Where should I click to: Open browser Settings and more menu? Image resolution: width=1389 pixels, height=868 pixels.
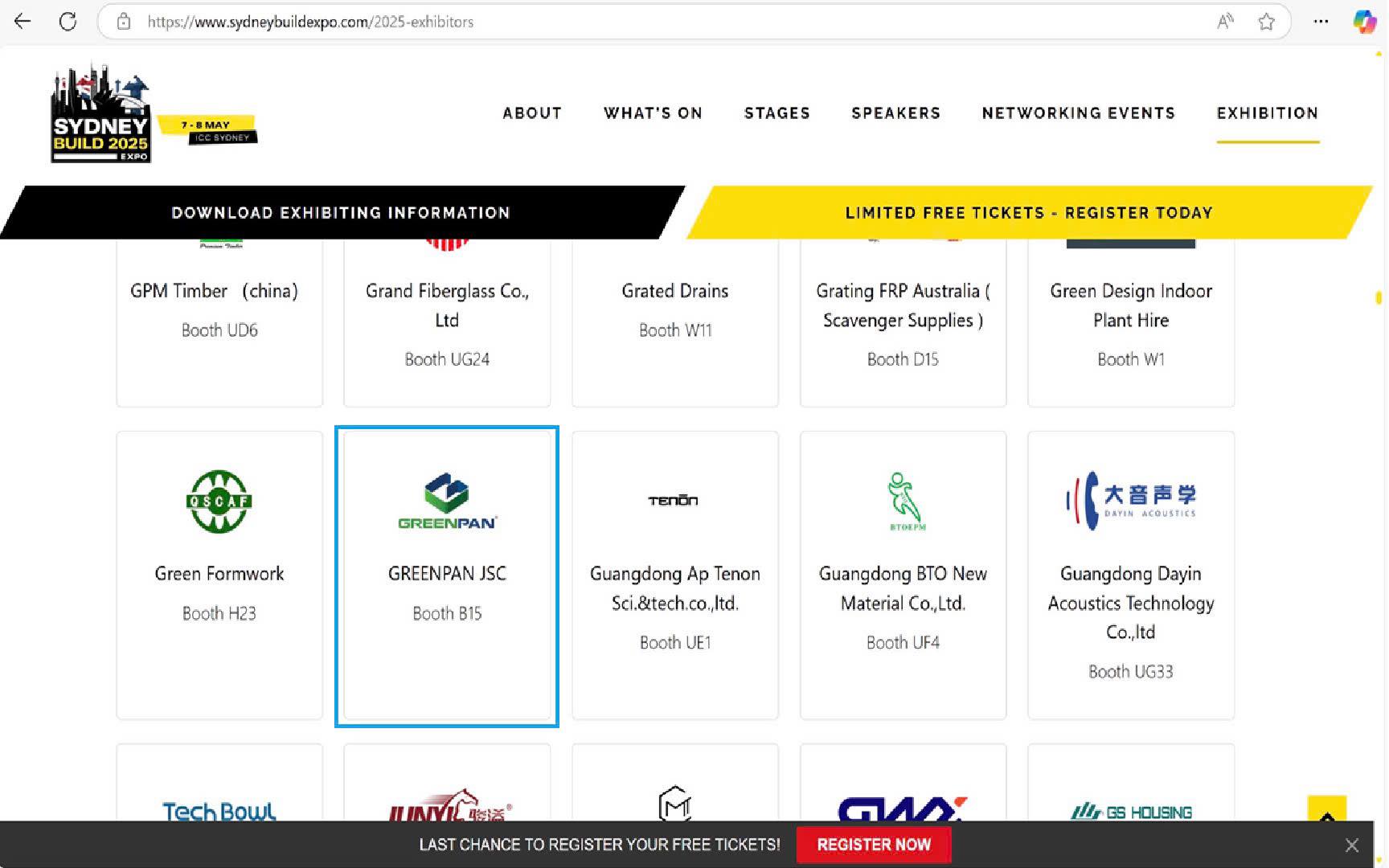point(1321,22)
